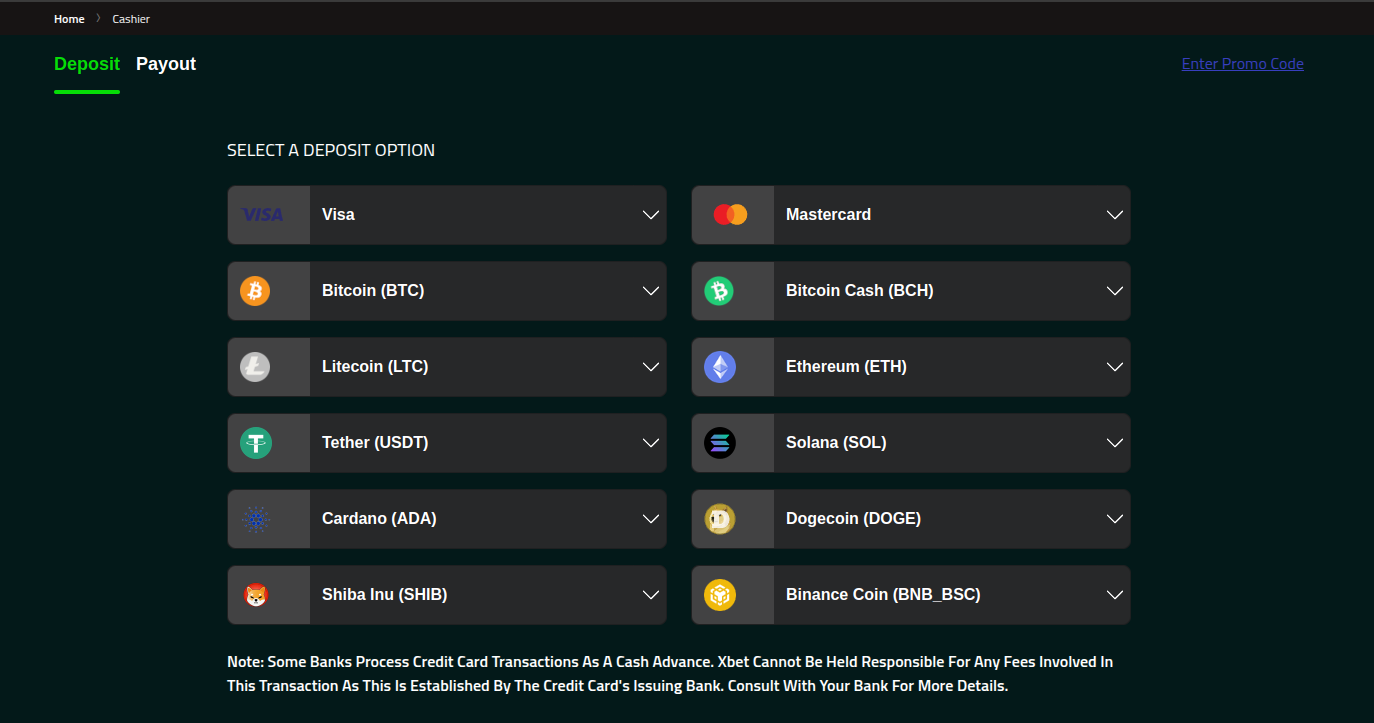The height and width of the screenshot is (723, 1374).
Task: Click the Shiba Inu dog icon
Action: pyautogui.click(x=255, y=595)
